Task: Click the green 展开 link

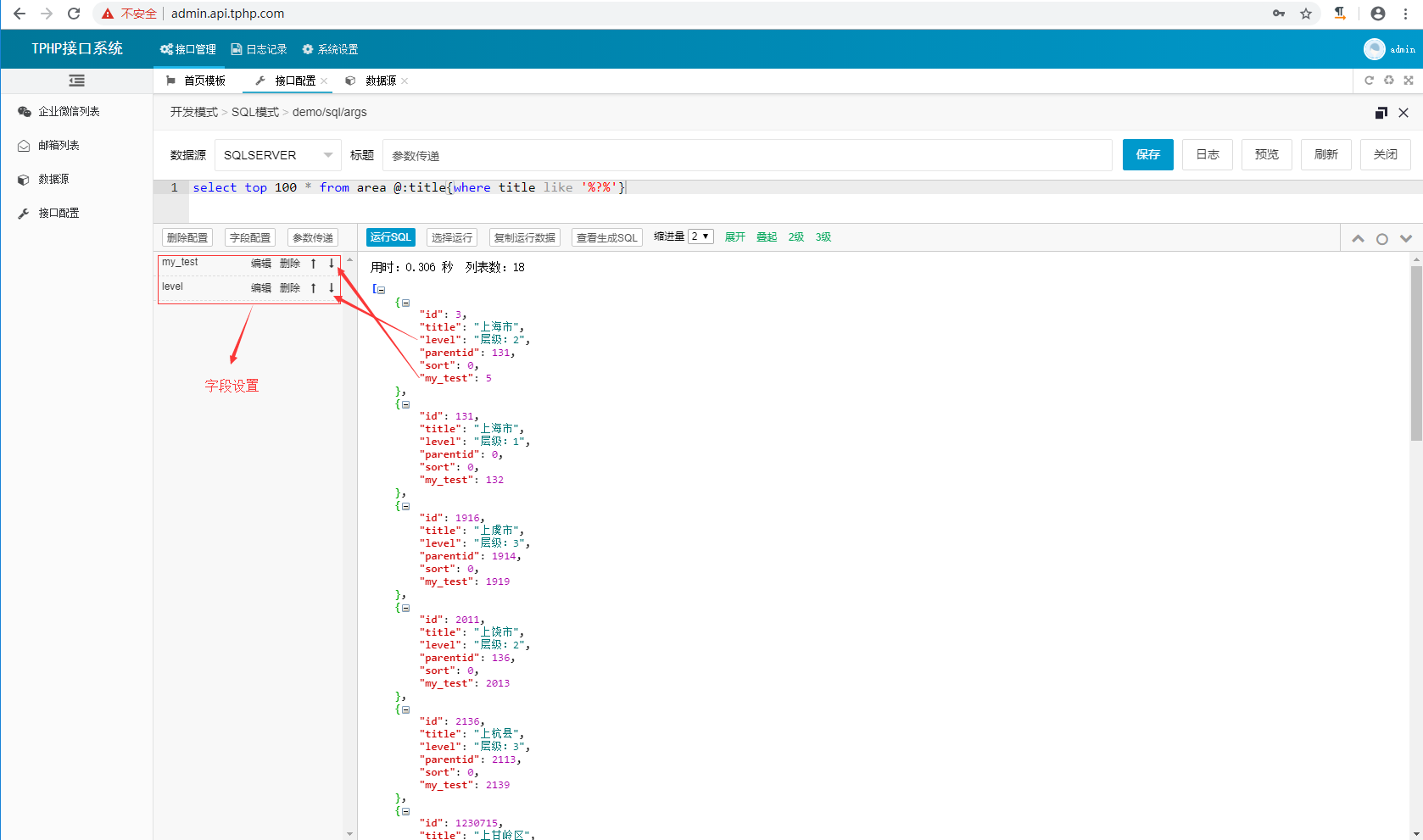Action: tap(735, 237)
